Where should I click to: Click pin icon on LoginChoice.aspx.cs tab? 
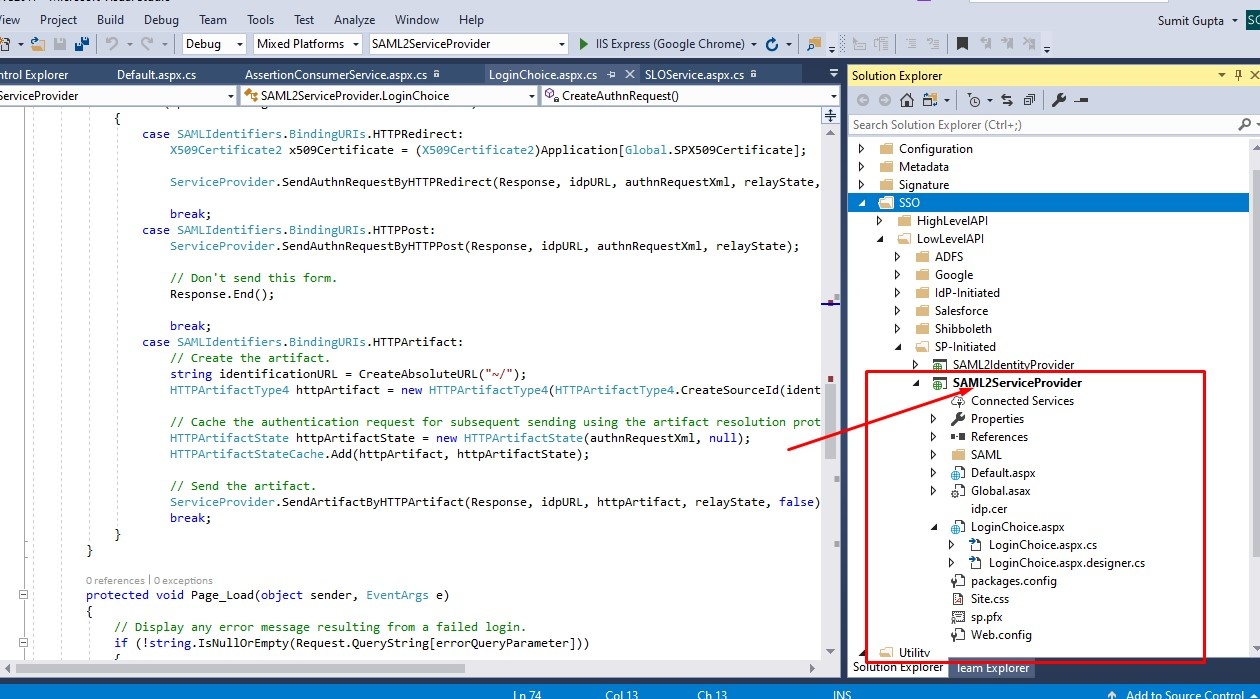point(610,75)
